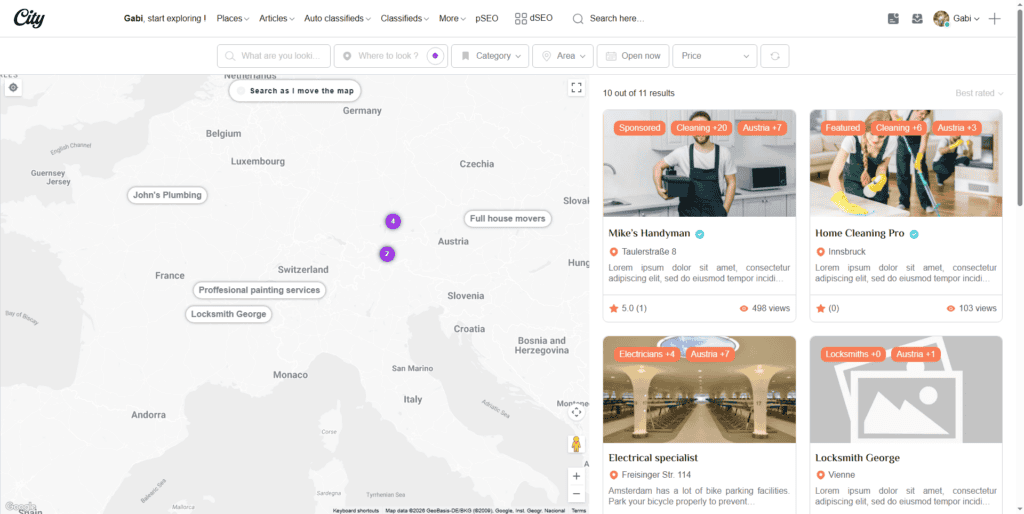Click the my location target icon

pyautogui.click(x=13, y=88)
